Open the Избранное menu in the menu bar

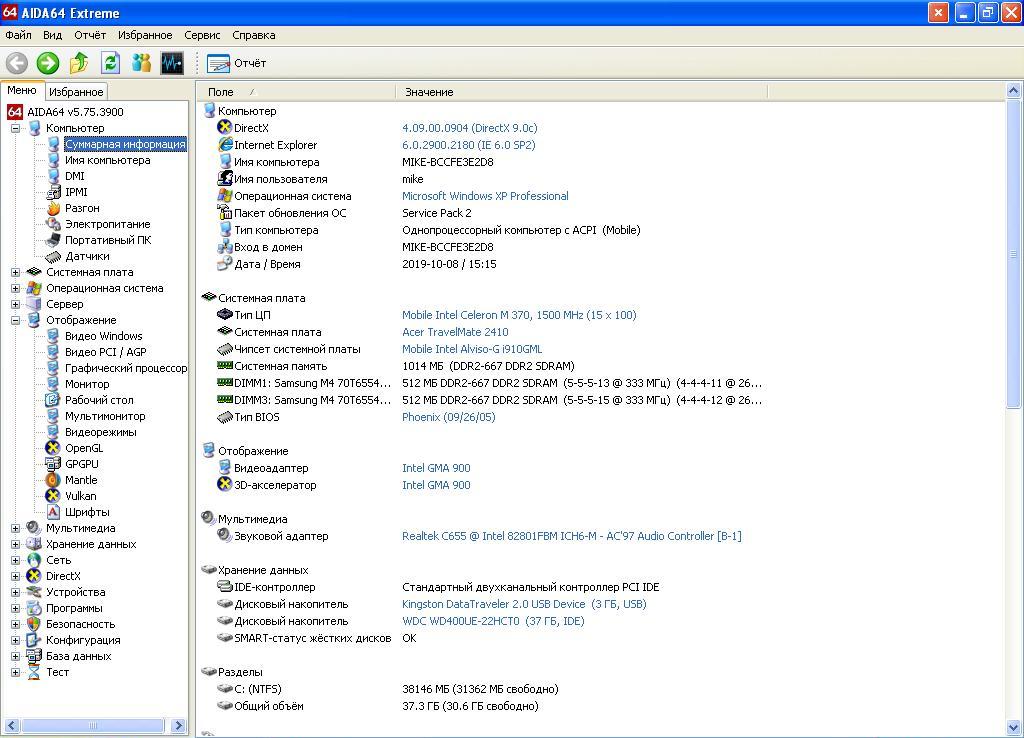coord(145,35)
